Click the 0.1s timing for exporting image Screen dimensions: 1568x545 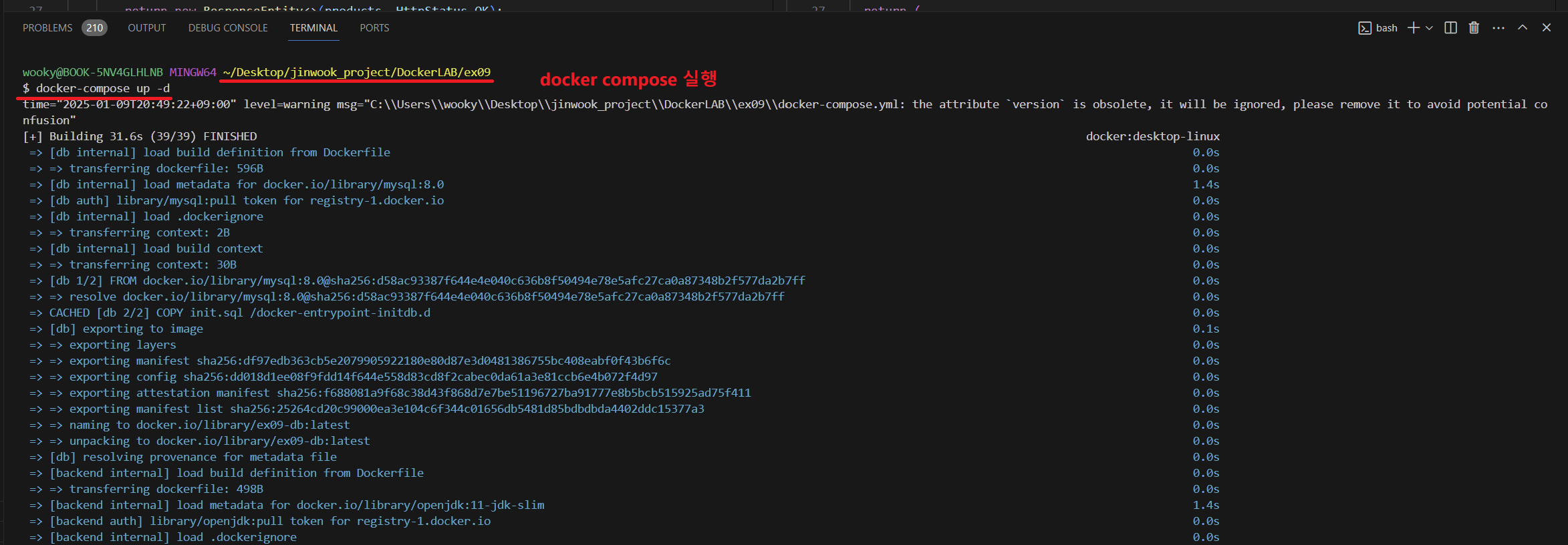coord(1206,329)
